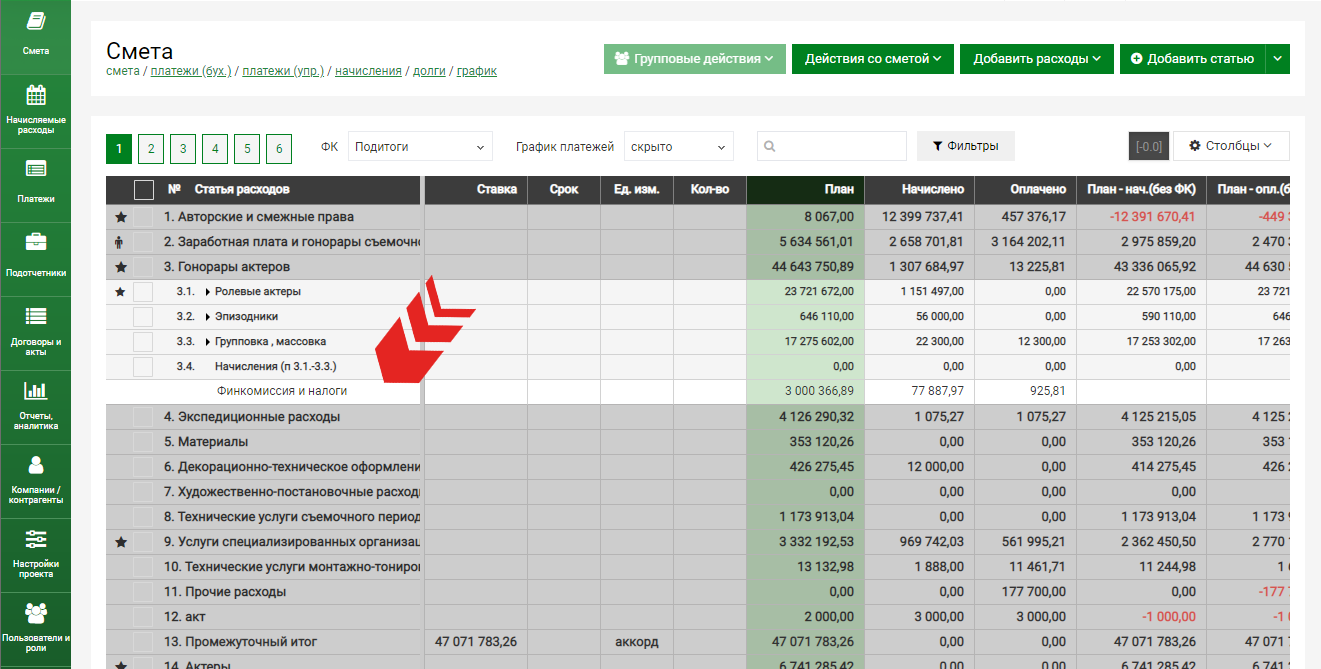Toggle the select-all checkbox in table header
The image size is (1321, 669).
click(144, 190)
